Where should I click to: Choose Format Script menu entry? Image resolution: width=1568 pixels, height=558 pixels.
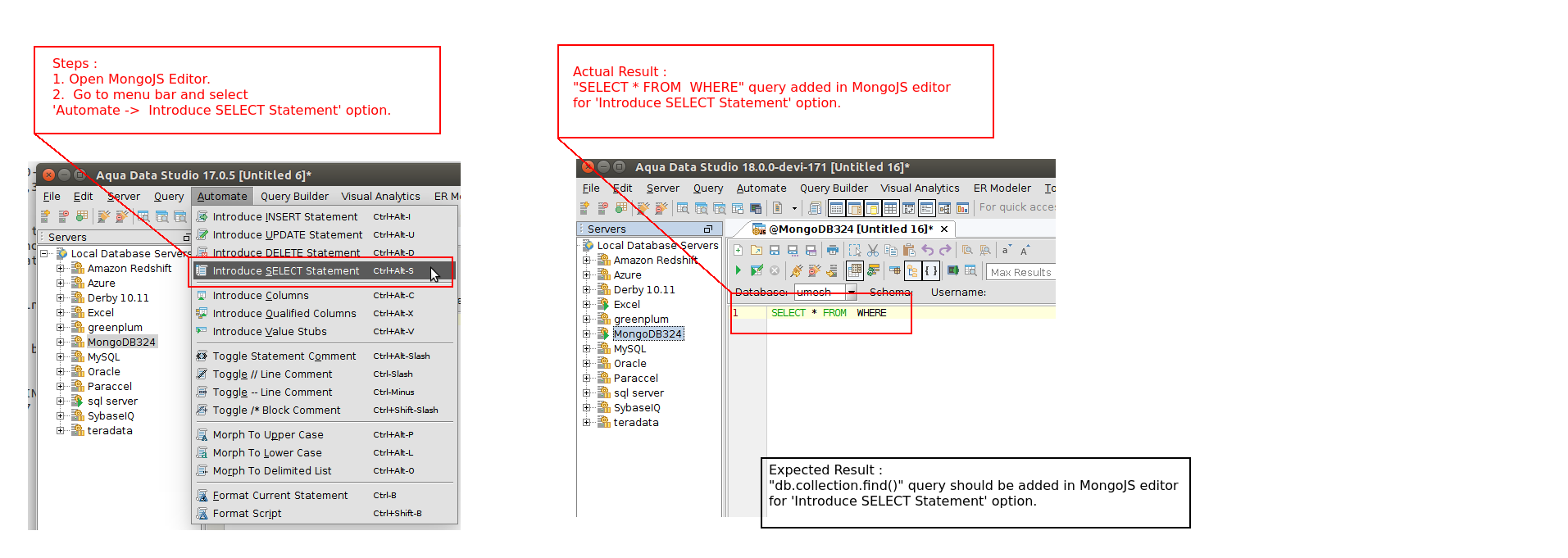(324, 513)
